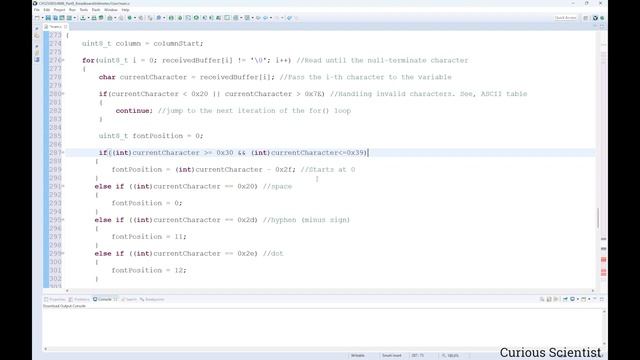Click the 'continue;' statement on line 282

pyautogui.click(x=134, y=111)
